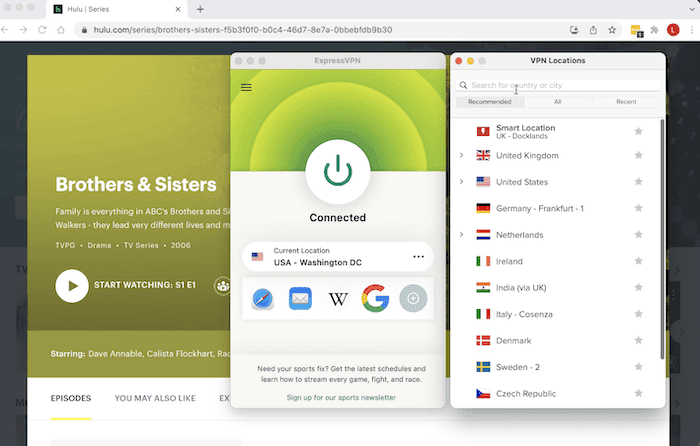This screenshot has height=446, width=700.
Task: Play Brothers & Sisters S1 E1 on Hulu
Action: pos(72,286)
